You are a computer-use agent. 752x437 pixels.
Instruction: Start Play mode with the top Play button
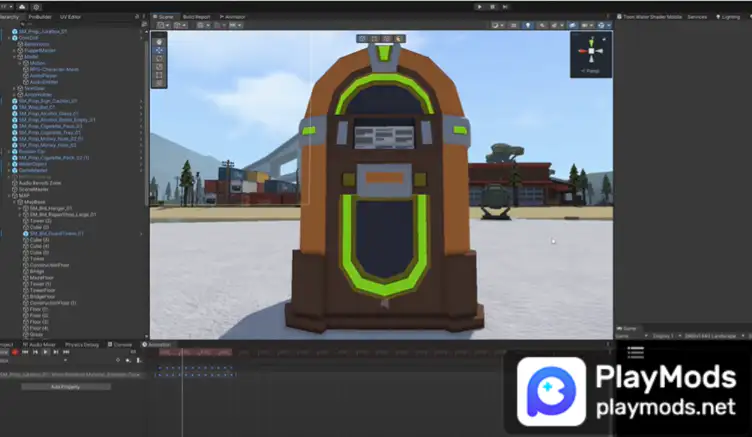pyautogui.click(x=480, y=7)
